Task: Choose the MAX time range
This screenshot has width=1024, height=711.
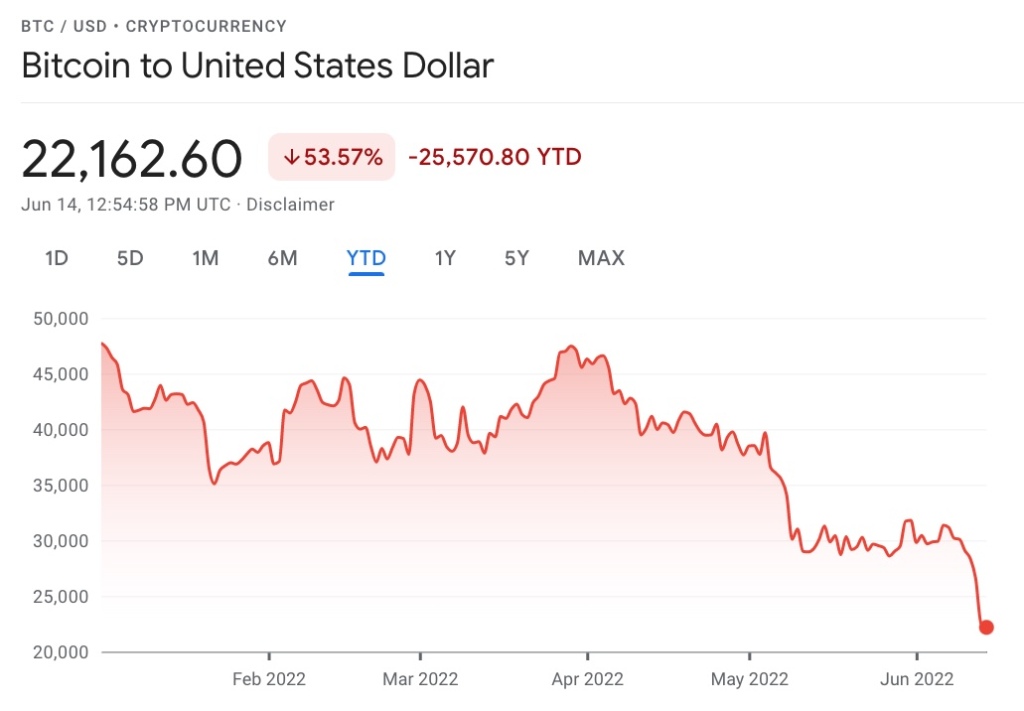Action: click(x=601, y=258)
